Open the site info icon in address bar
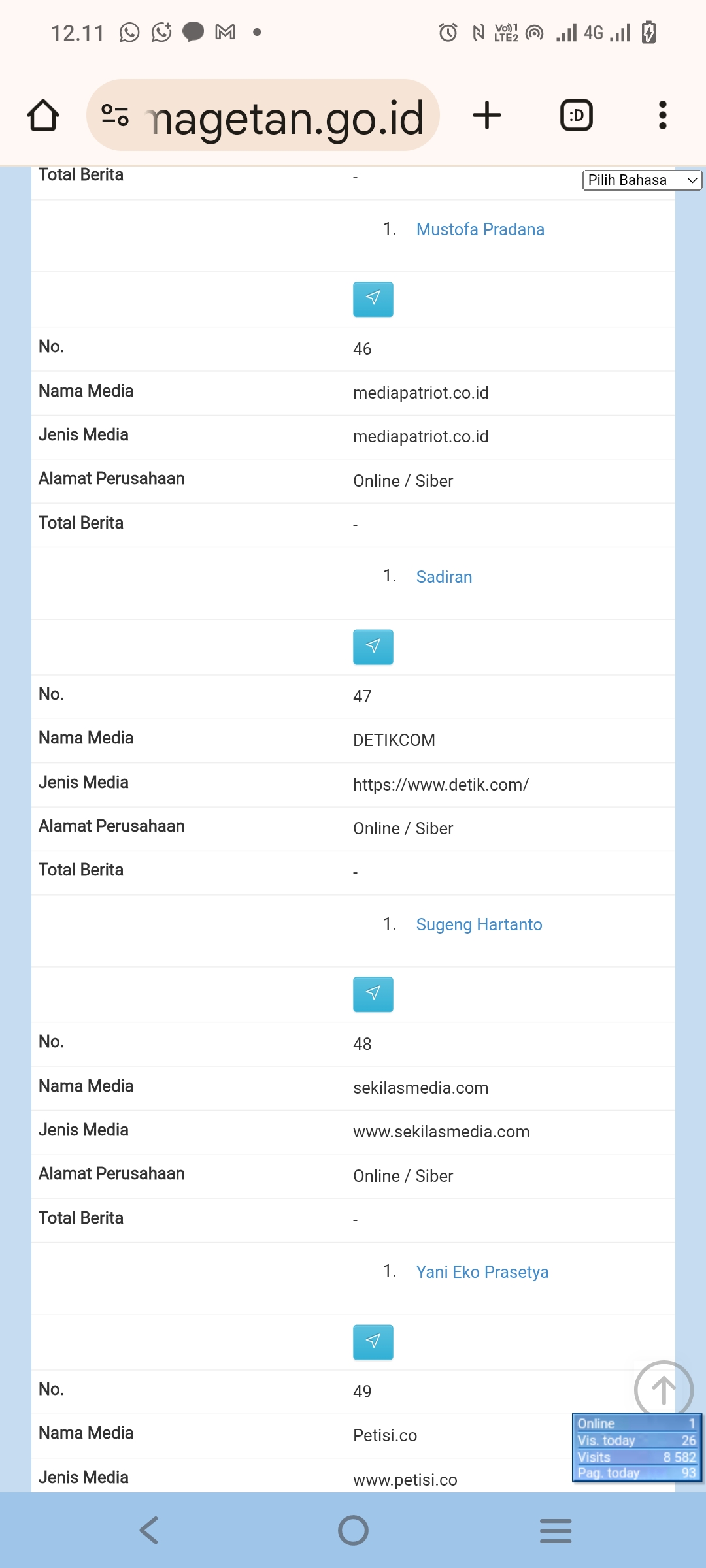Viewport: 706px width, 1568px height. (115, 116)
